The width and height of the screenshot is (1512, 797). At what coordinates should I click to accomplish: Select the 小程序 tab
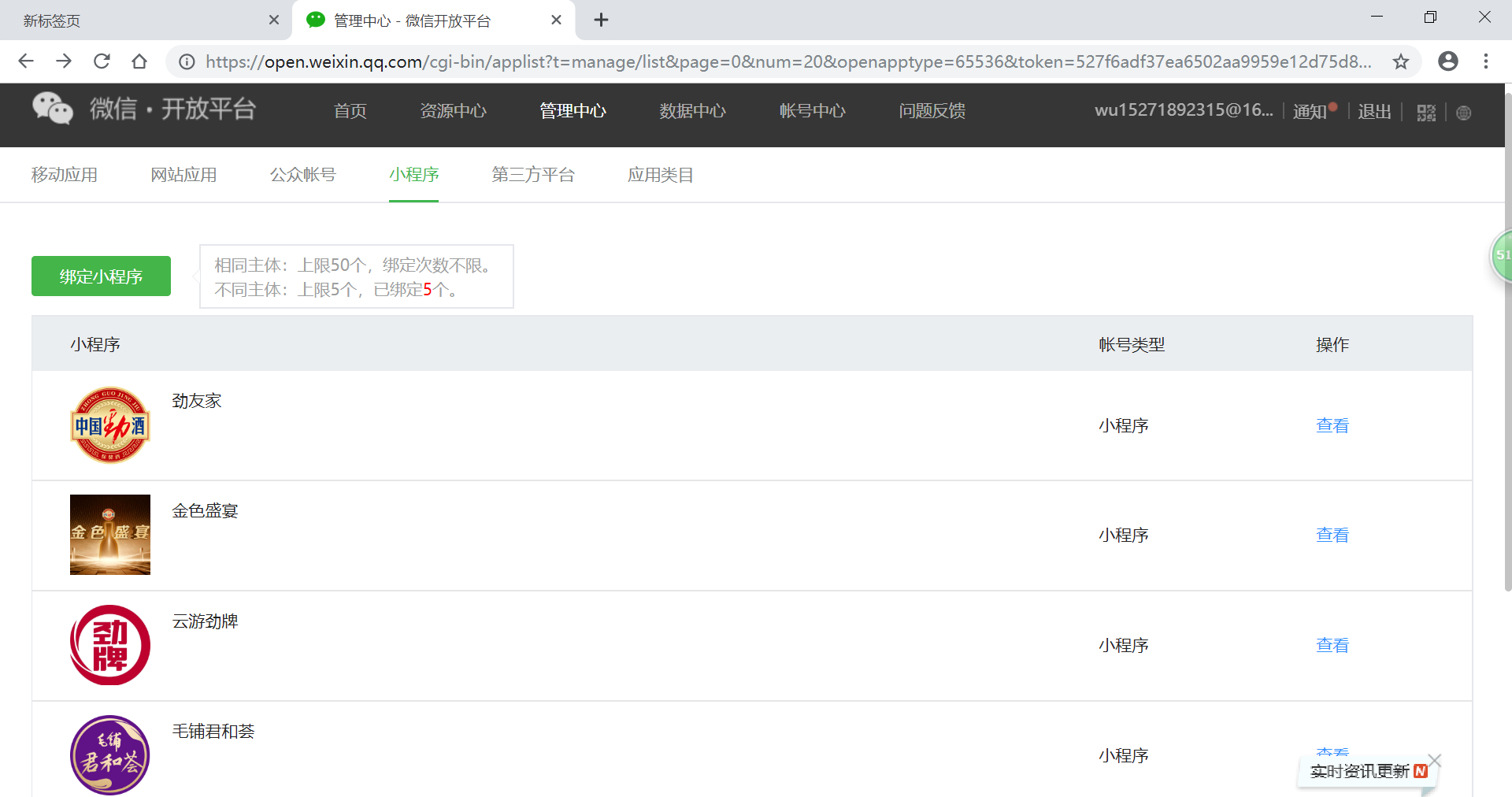(414, 175)
